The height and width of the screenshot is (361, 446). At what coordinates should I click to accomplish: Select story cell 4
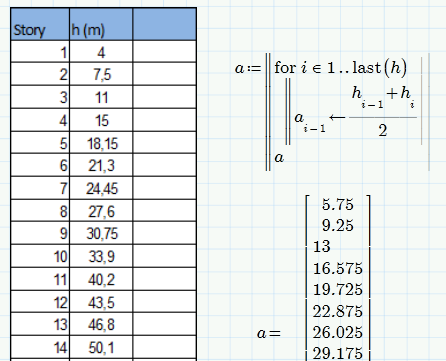coord(40,120)
